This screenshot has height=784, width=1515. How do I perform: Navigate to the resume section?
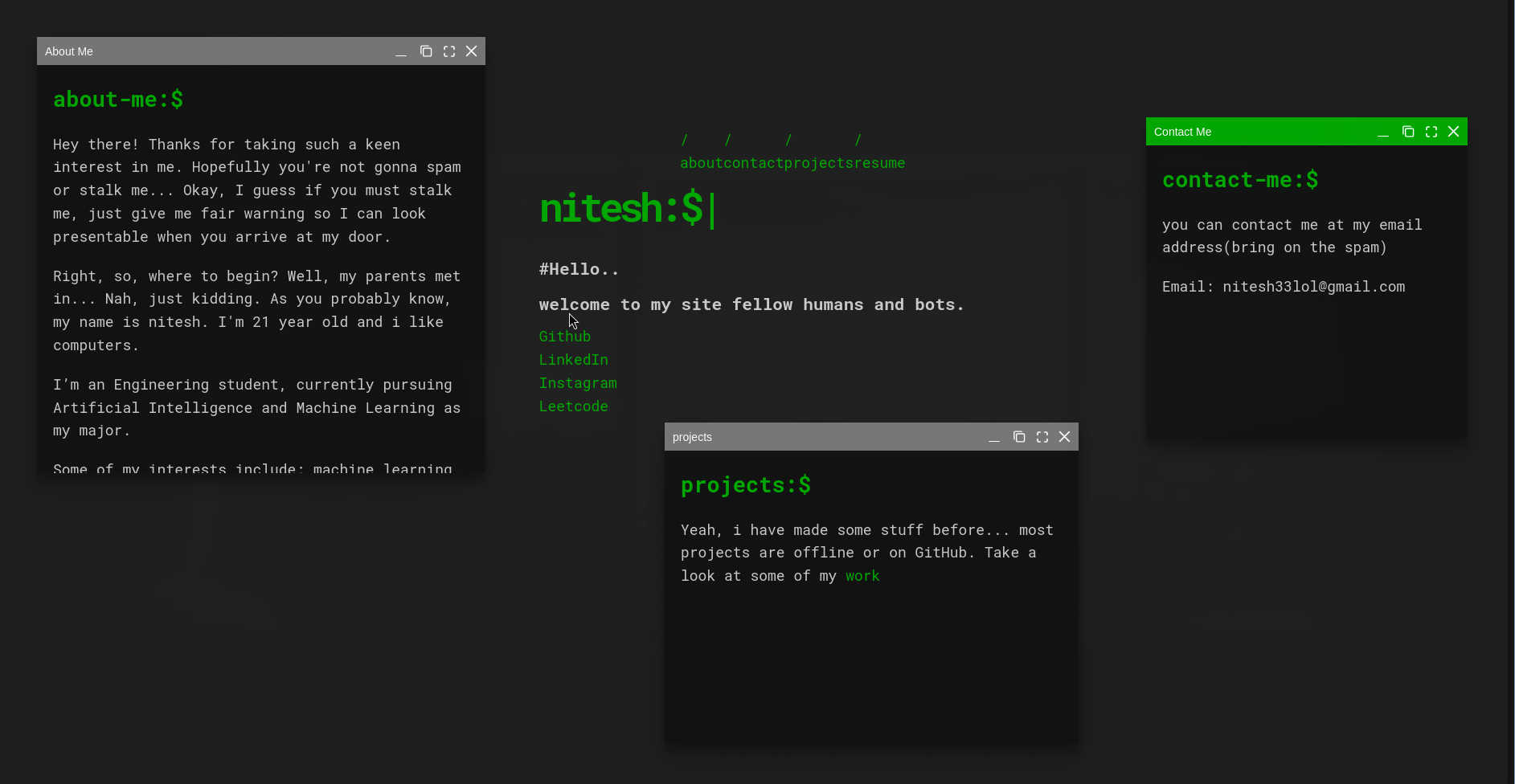click(880, 162)
